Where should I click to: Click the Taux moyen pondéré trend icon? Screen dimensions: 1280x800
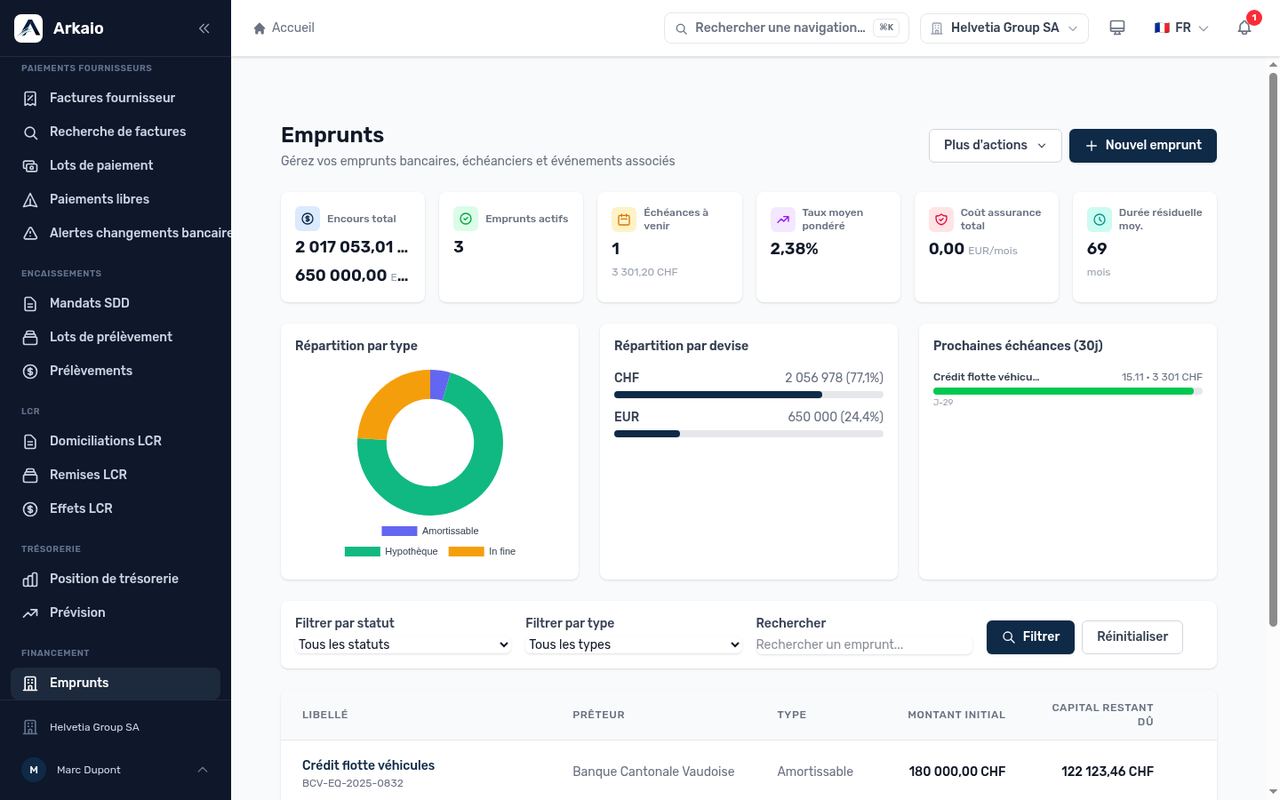pos(782,219)
